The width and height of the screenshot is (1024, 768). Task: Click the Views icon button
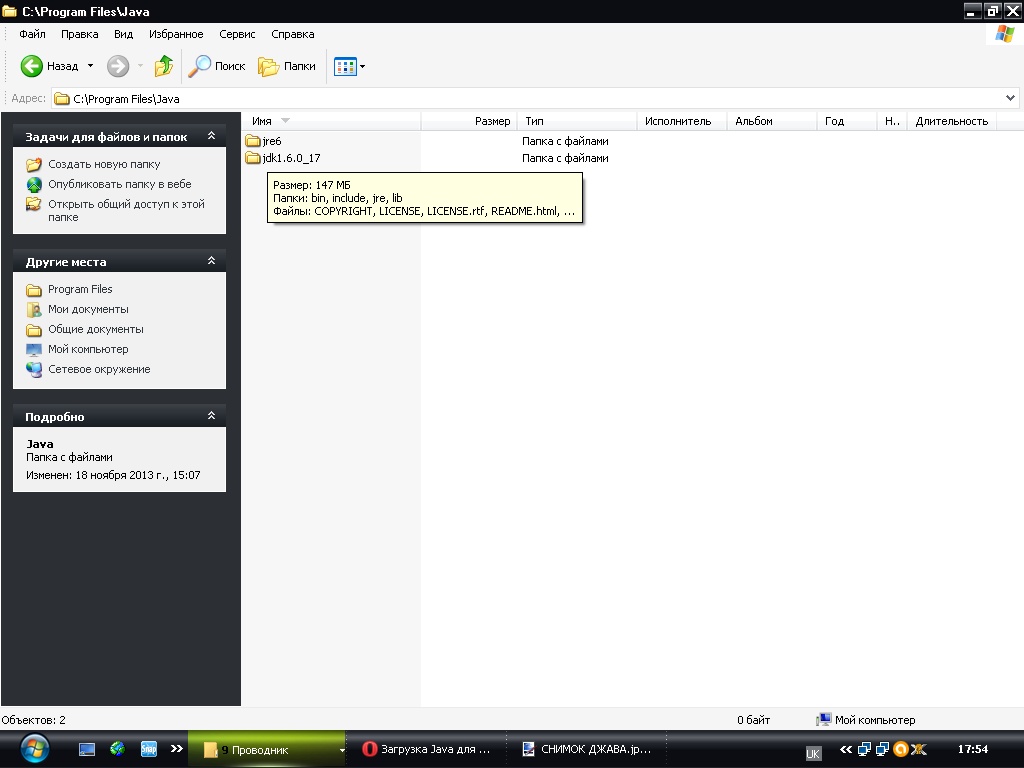click(345, 66)
